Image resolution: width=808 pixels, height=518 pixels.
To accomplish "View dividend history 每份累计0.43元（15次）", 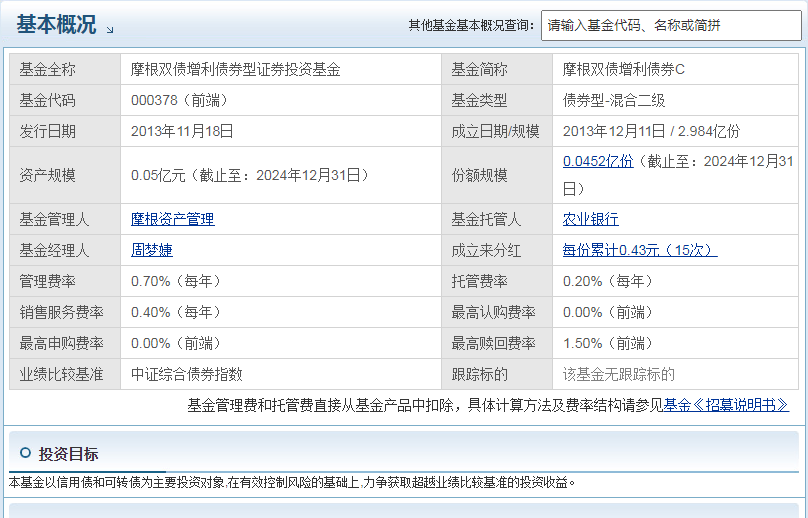I will 639,250.
